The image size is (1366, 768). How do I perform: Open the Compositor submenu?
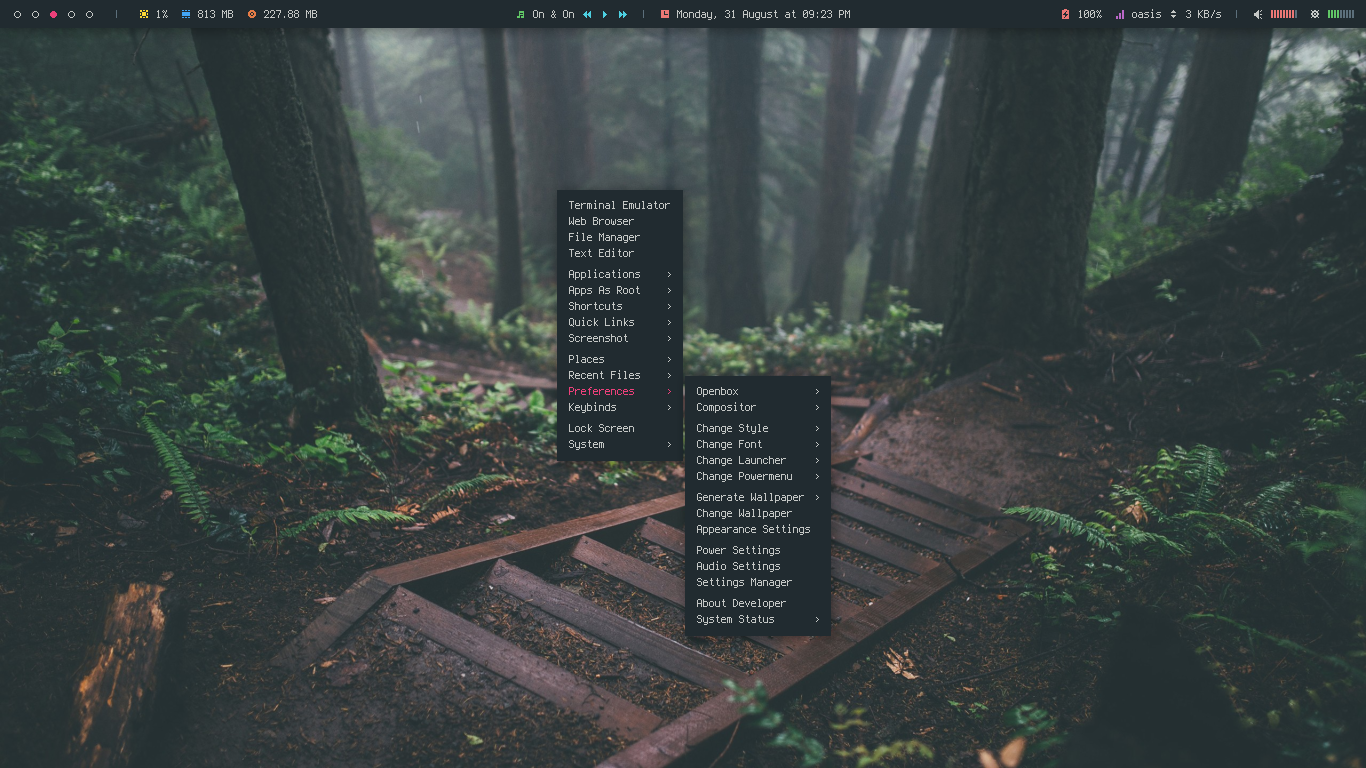[x=758, y=407]
